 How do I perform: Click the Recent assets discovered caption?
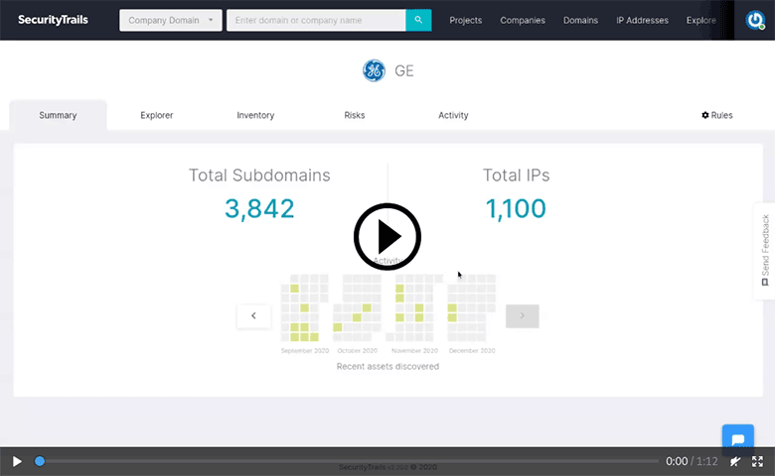[388, 366]
